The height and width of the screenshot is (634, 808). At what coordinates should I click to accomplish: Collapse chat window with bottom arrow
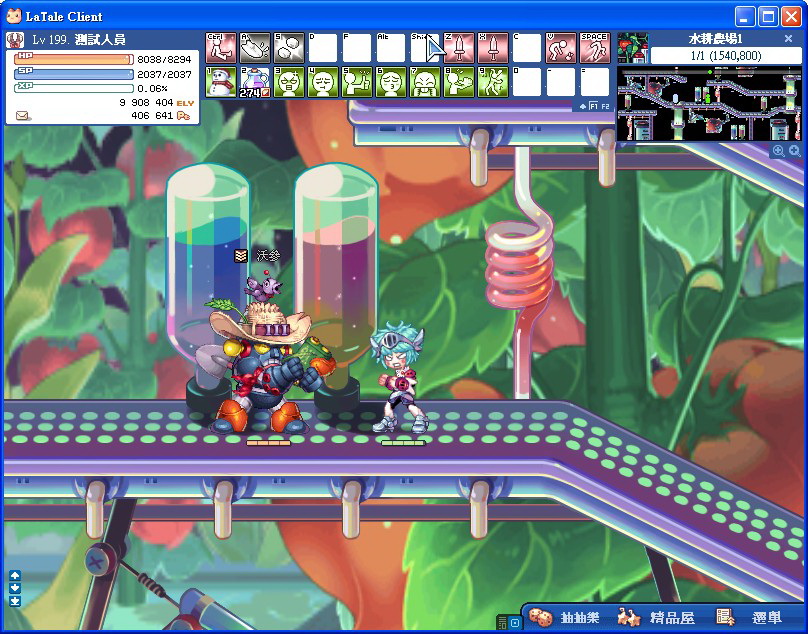[x=15, y=601]
